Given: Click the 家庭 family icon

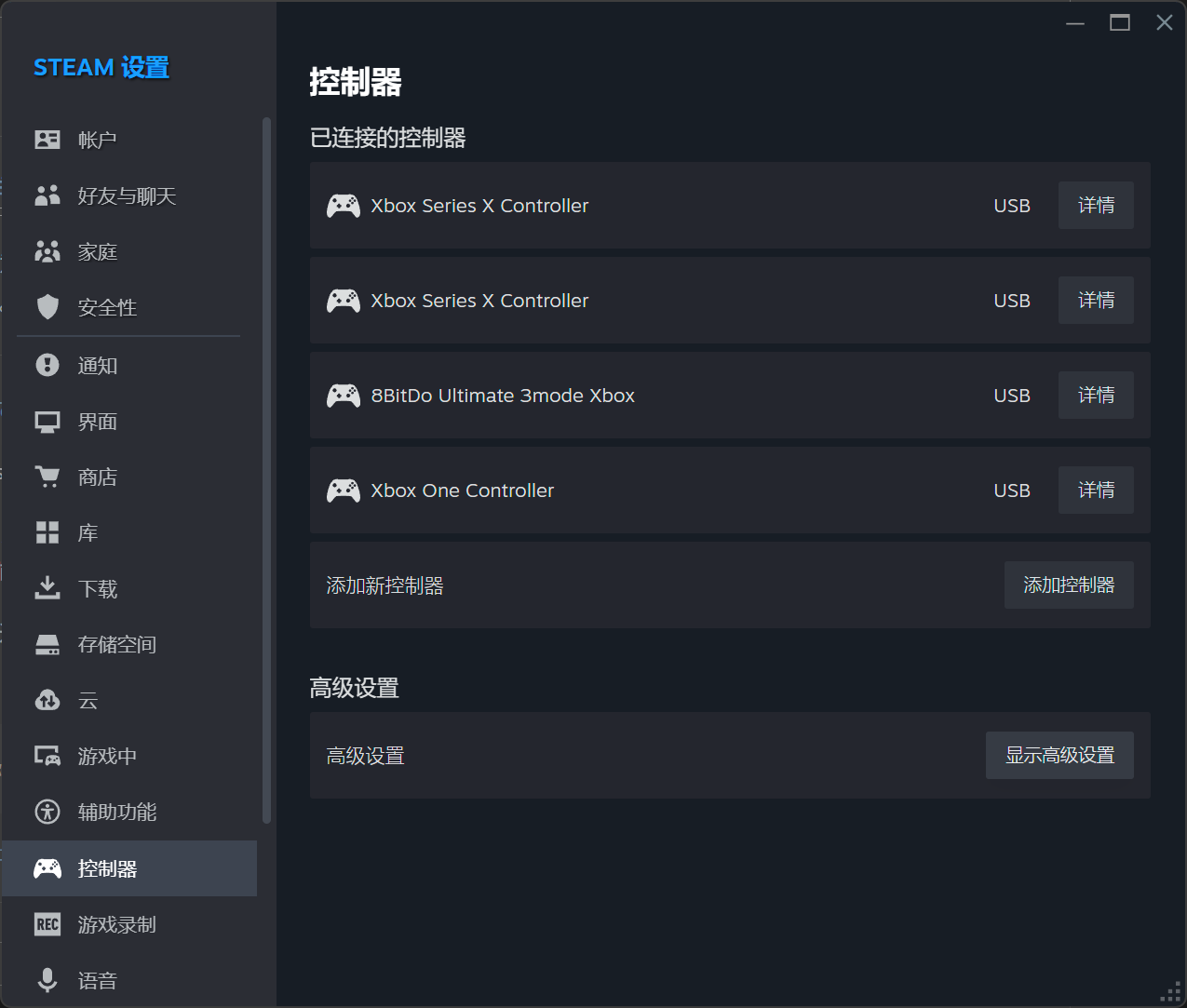Looking at the screenshot, I should [47, 251].
